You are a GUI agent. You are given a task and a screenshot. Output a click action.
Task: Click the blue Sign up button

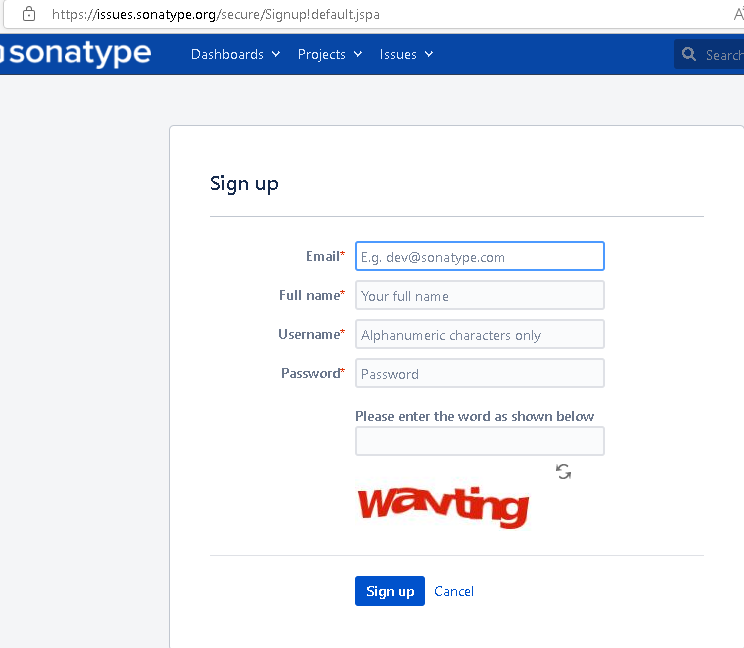(x=390, y=591)
